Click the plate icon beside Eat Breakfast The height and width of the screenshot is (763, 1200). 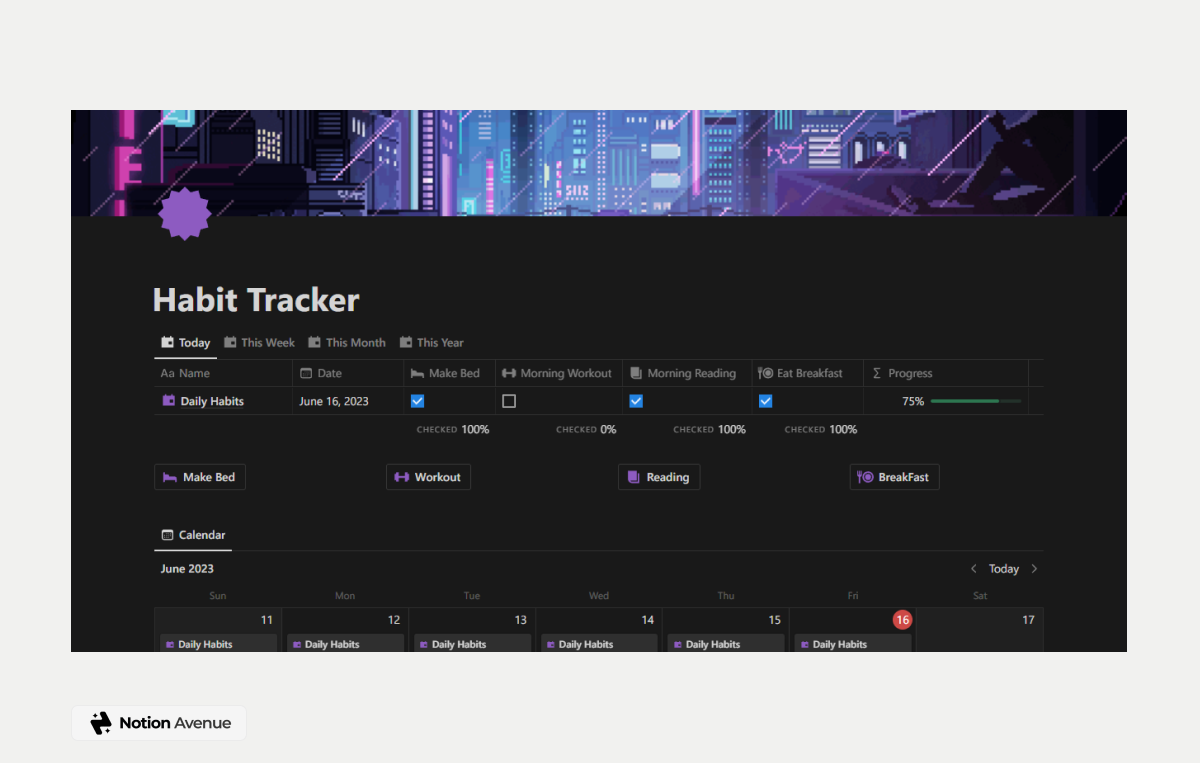click(x=764, y=373)
